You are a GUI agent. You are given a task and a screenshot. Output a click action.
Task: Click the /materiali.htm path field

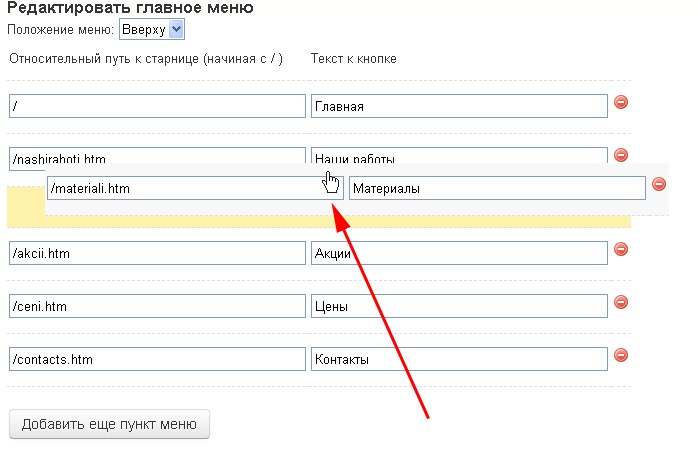(x=195, y=188)
